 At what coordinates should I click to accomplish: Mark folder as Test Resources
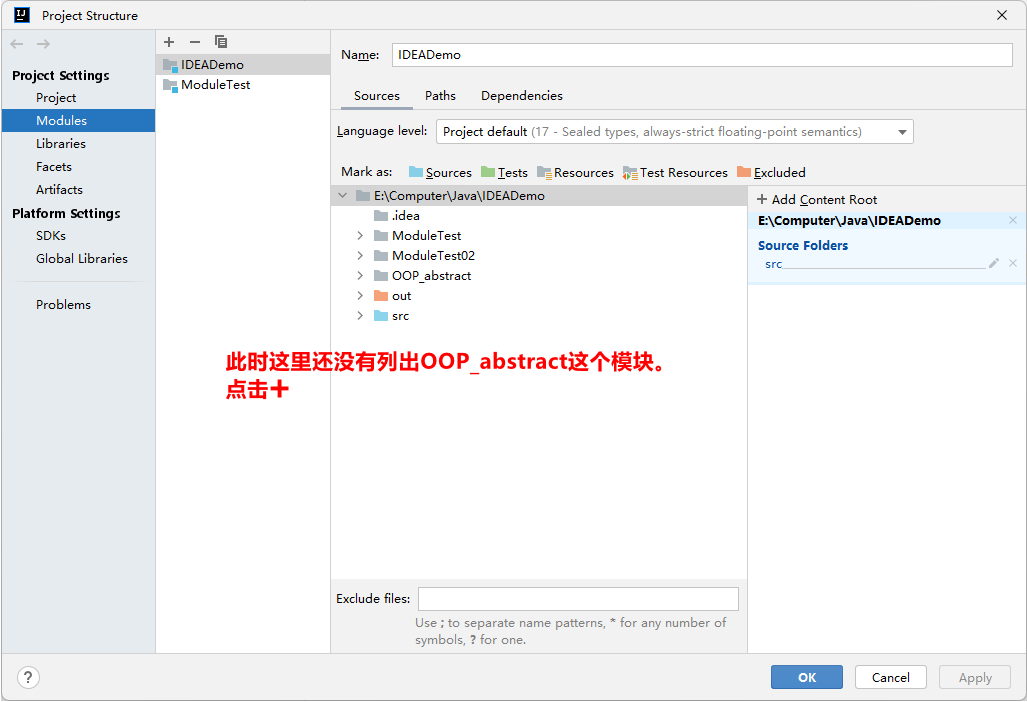(x=675, y=172)
